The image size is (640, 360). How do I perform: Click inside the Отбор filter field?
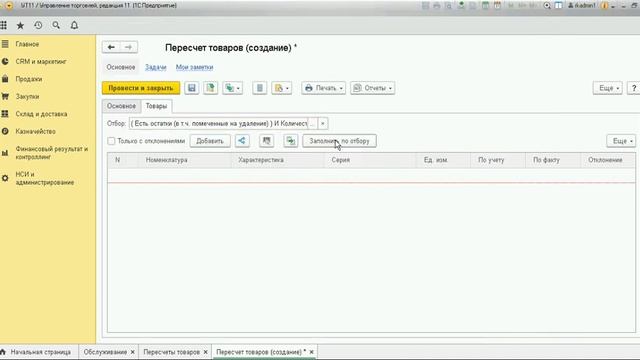click(218, 123)
